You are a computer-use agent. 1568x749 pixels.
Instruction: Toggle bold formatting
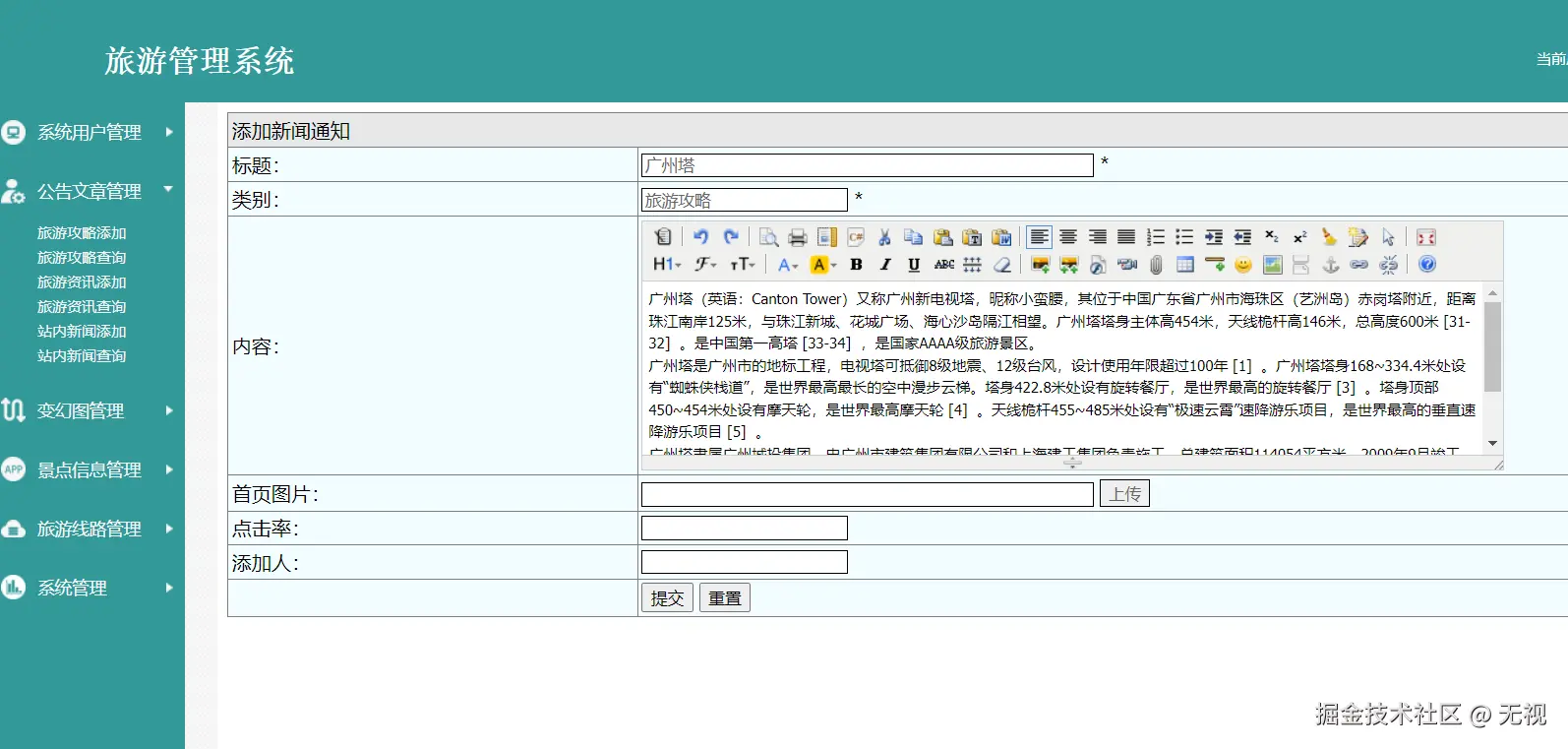click(856, 264)
